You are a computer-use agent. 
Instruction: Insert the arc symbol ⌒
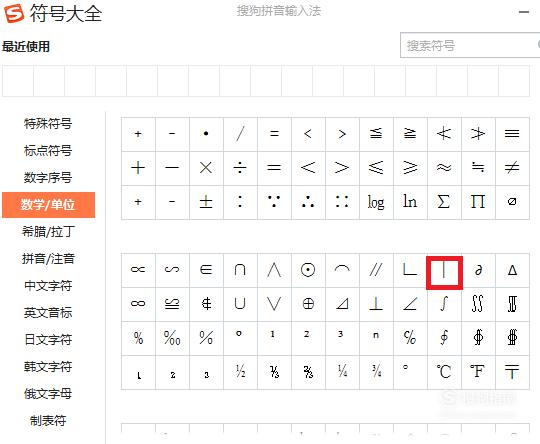[342, 270]
